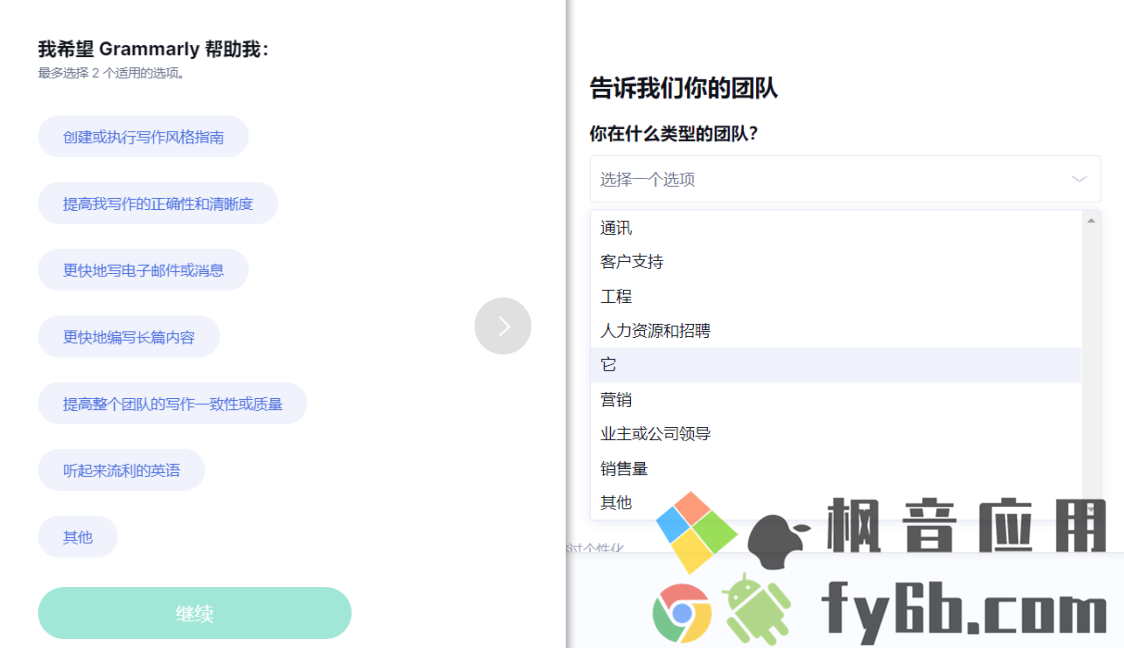The height and width of the screenshot is (648, 1124).
Task: Choose '营销' from the team list
Action: (836, 399)
